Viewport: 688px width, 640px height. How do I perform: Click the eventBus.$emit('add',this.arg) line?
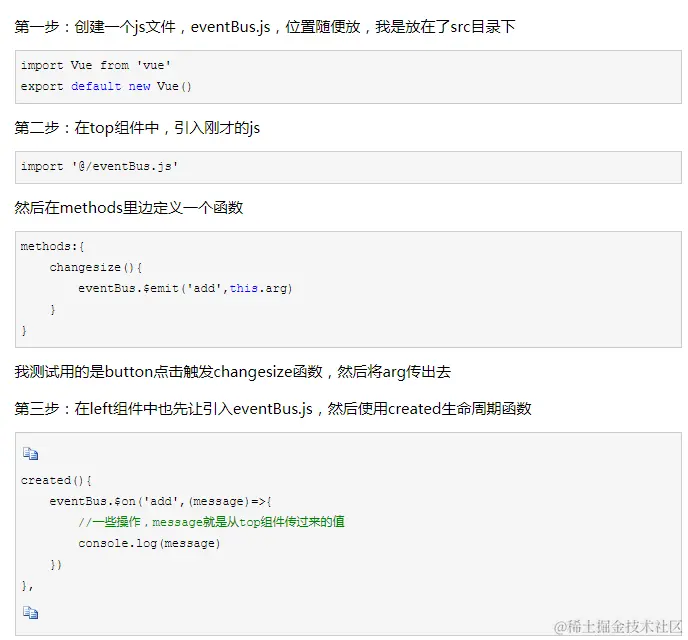(x=185, y=288)
